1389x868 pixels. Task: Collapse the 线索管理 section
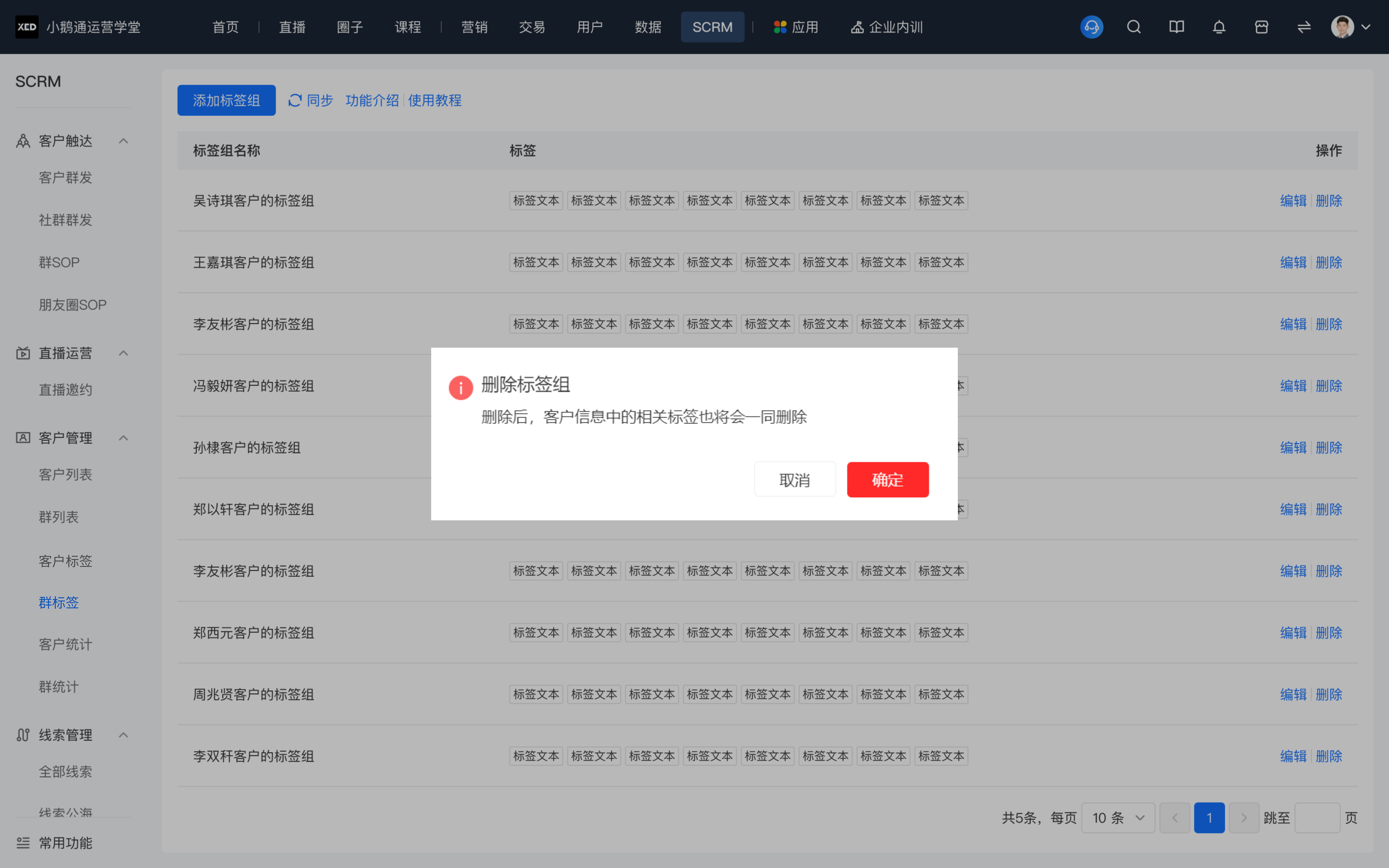[x=123, y=735]
